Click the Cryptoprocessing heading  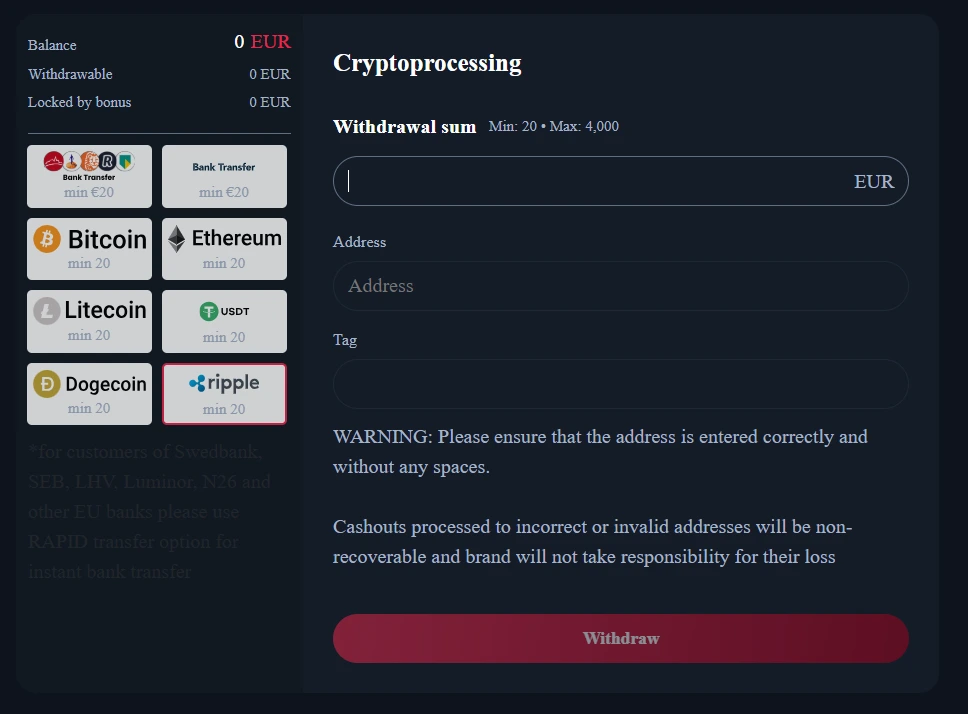tap(426, 63)
